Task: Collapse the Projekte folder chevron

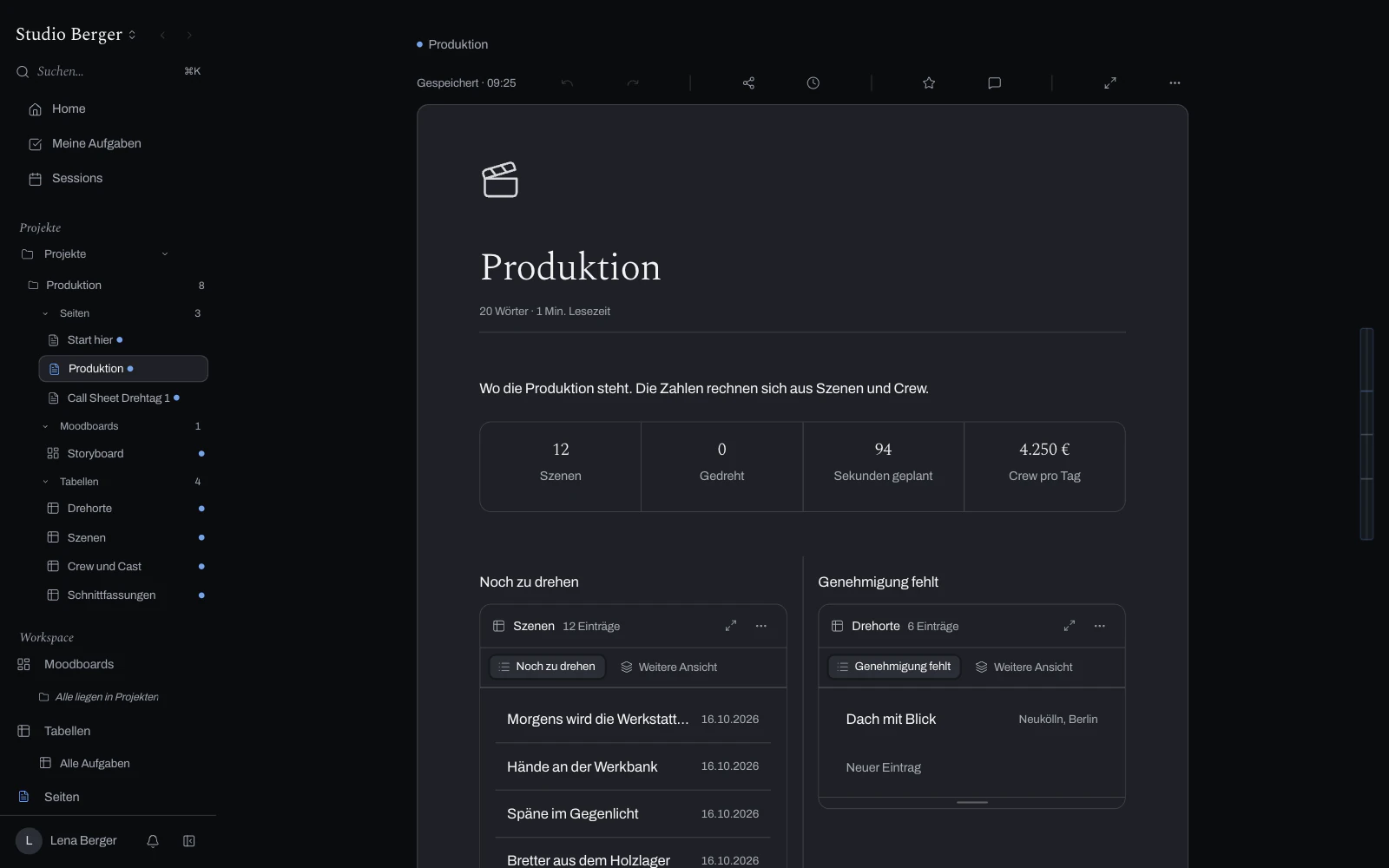Action: tap(165, 254)
